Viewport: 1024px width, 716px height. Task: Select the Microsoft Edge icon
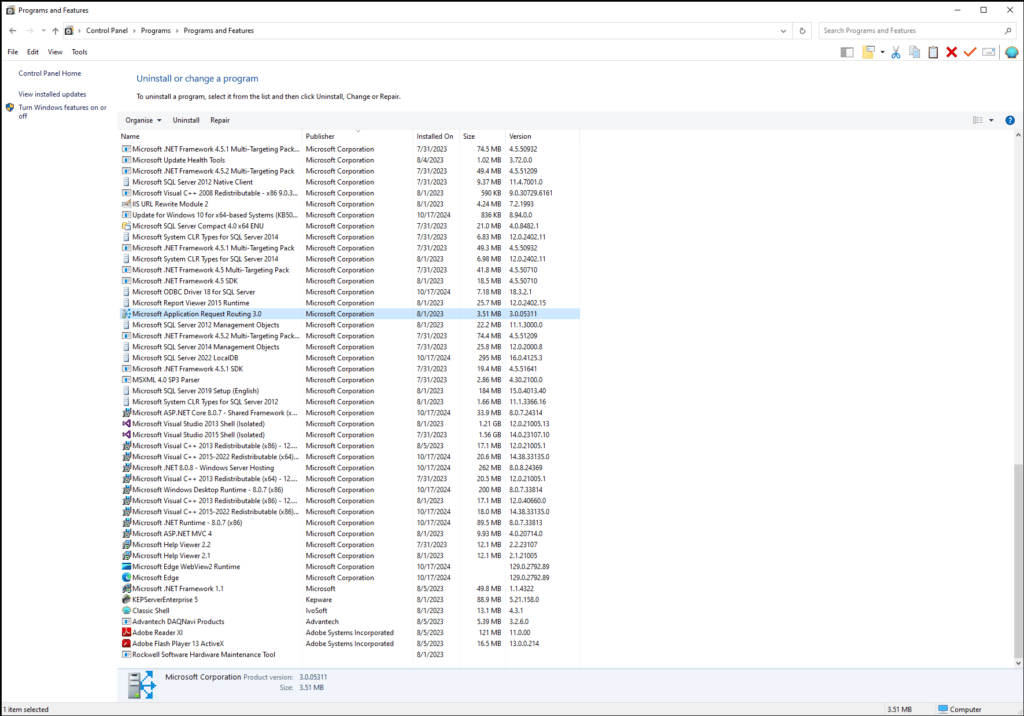[x=127, y=578]
